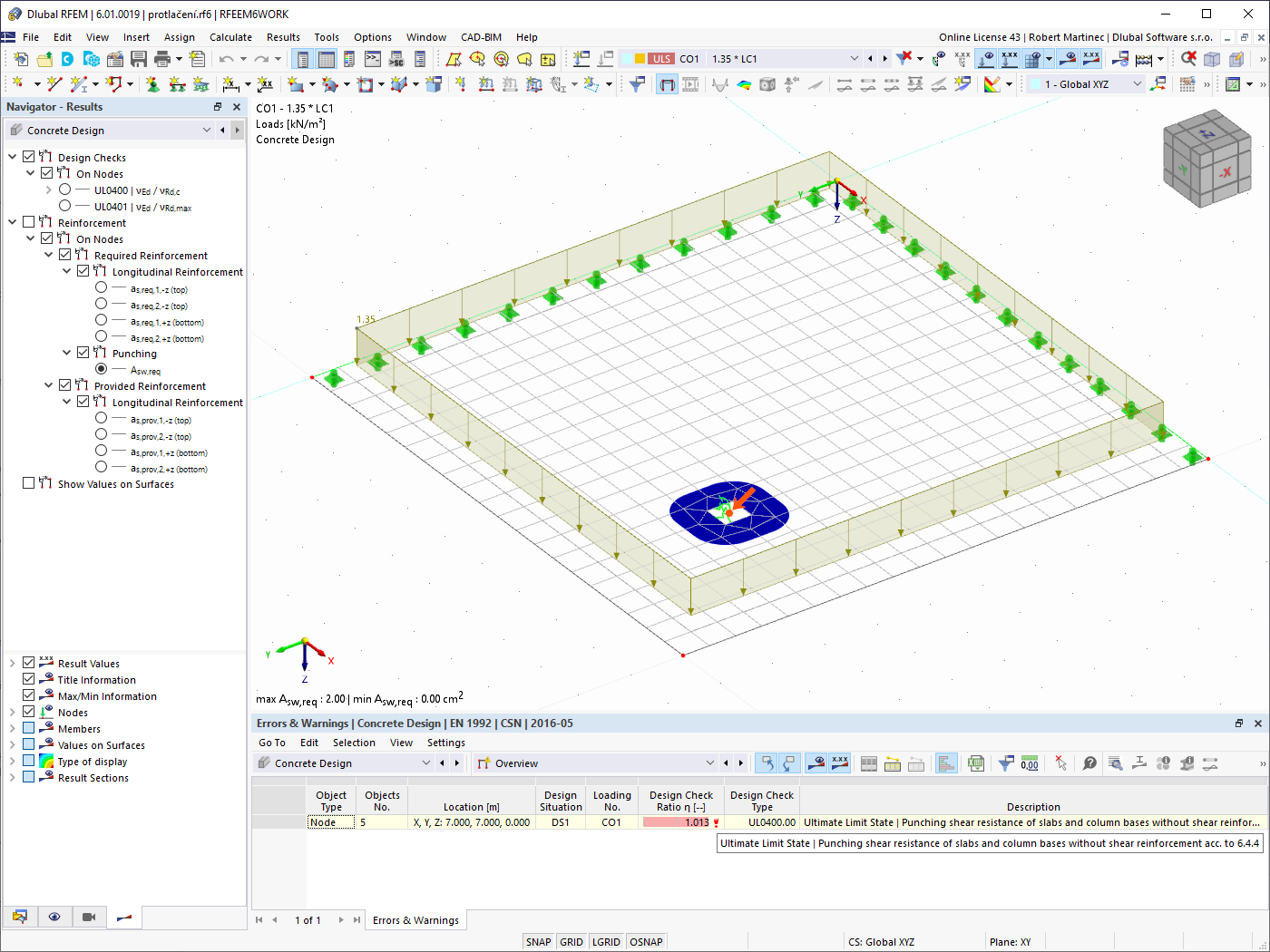The width and height of the screenshot is (1270, 952).
Task: Toggle the Navigator panel icon
Action: point(303,59)
